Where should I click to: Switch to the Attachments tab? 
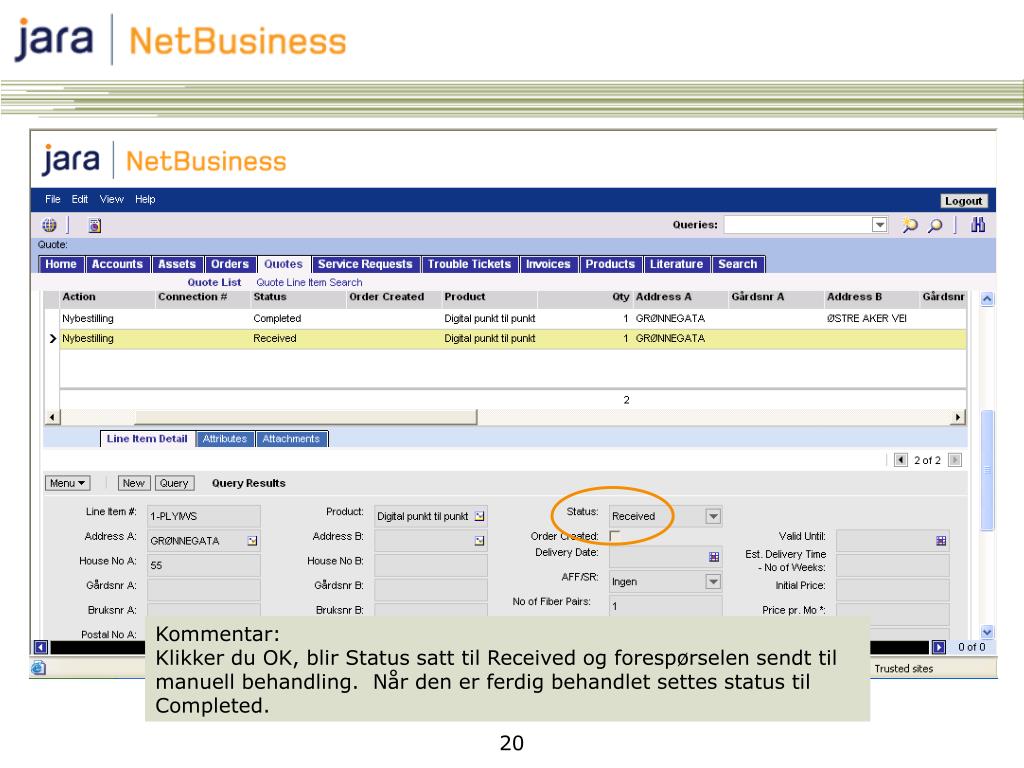click(291, 439)
